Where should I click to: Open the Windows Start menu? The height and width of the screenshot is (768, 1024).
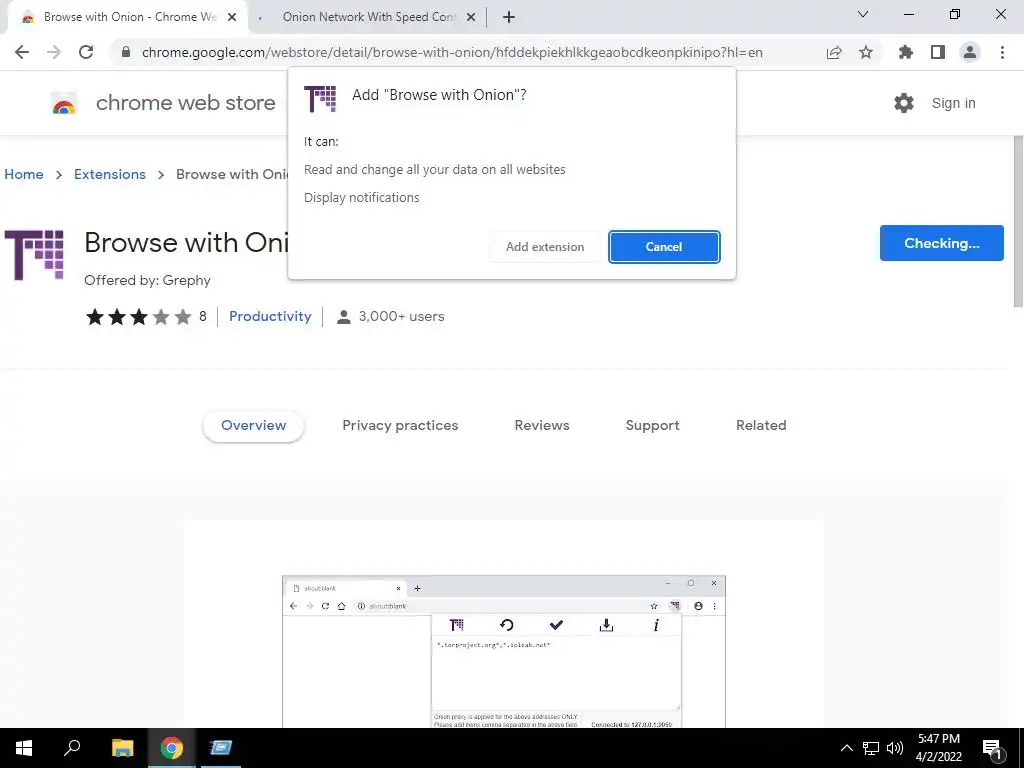click(24, 748)
